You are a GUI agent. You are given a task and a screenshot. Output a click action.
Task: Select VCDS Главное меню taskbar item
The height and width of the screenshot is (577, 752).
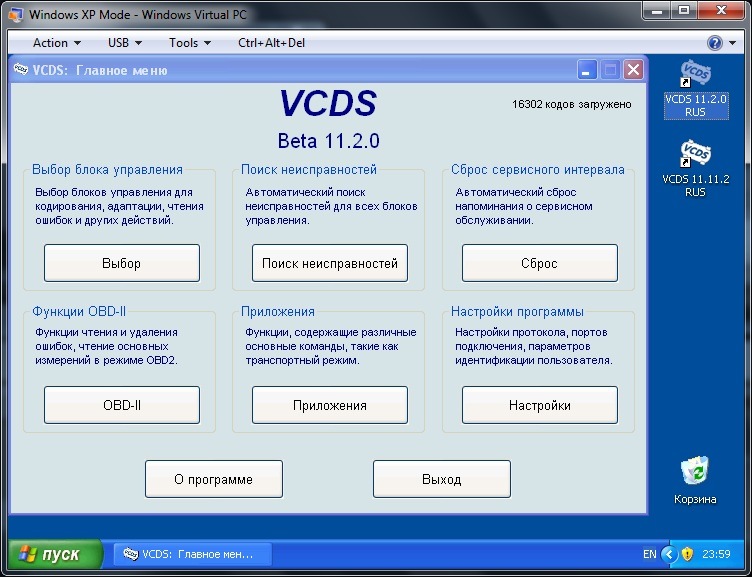[x=193, y=554]
